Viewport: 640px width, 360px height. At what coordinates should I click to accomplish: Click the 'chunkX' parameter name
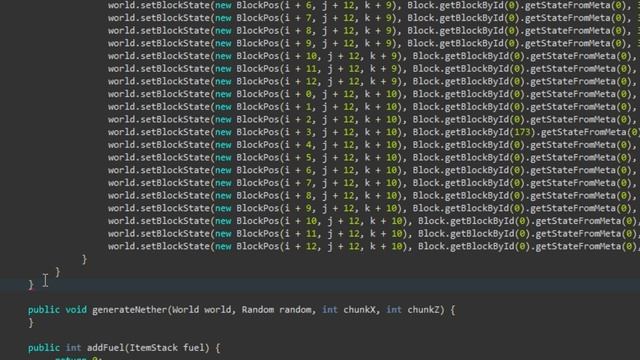[x=359, y=310]
